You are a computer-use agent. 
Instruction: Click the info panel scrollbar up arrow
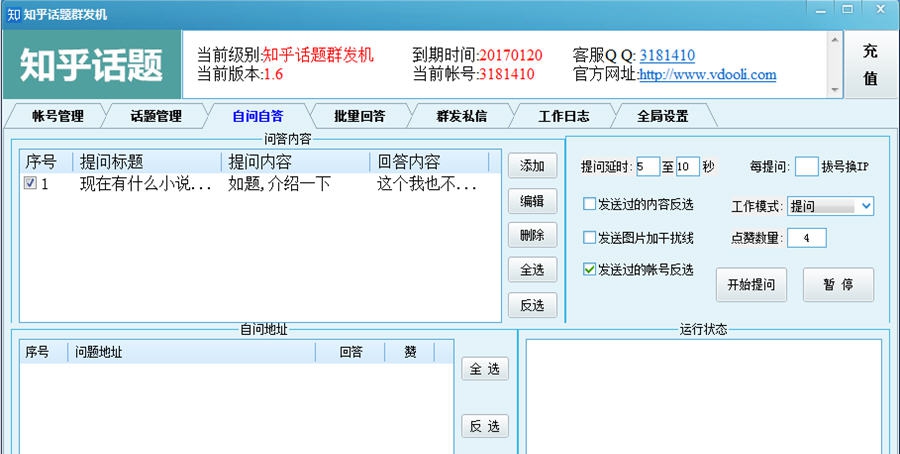click(835, 38)
